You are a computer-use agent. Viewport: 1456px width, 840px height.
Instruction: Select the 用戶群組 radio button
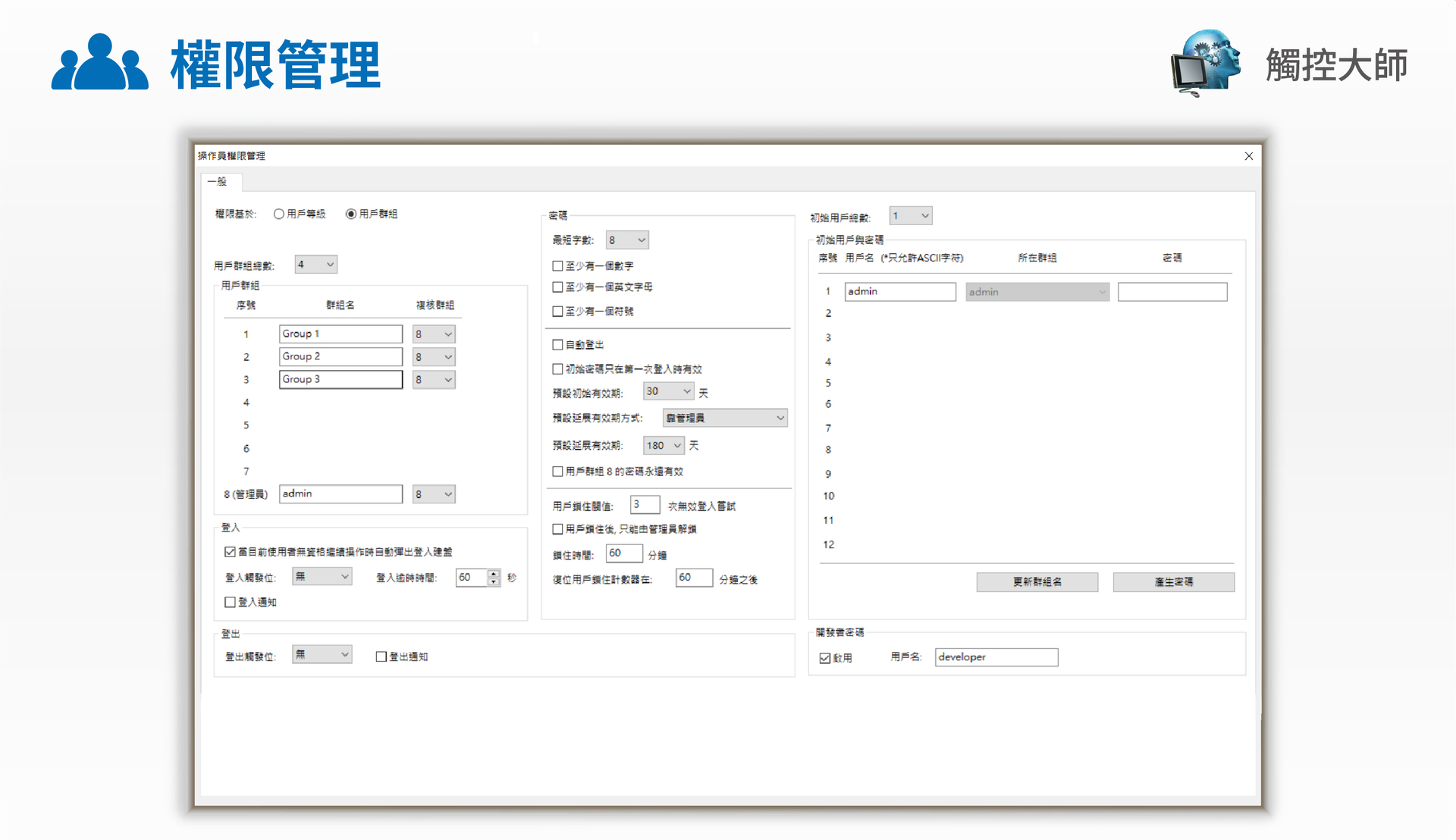pos(350,214)
